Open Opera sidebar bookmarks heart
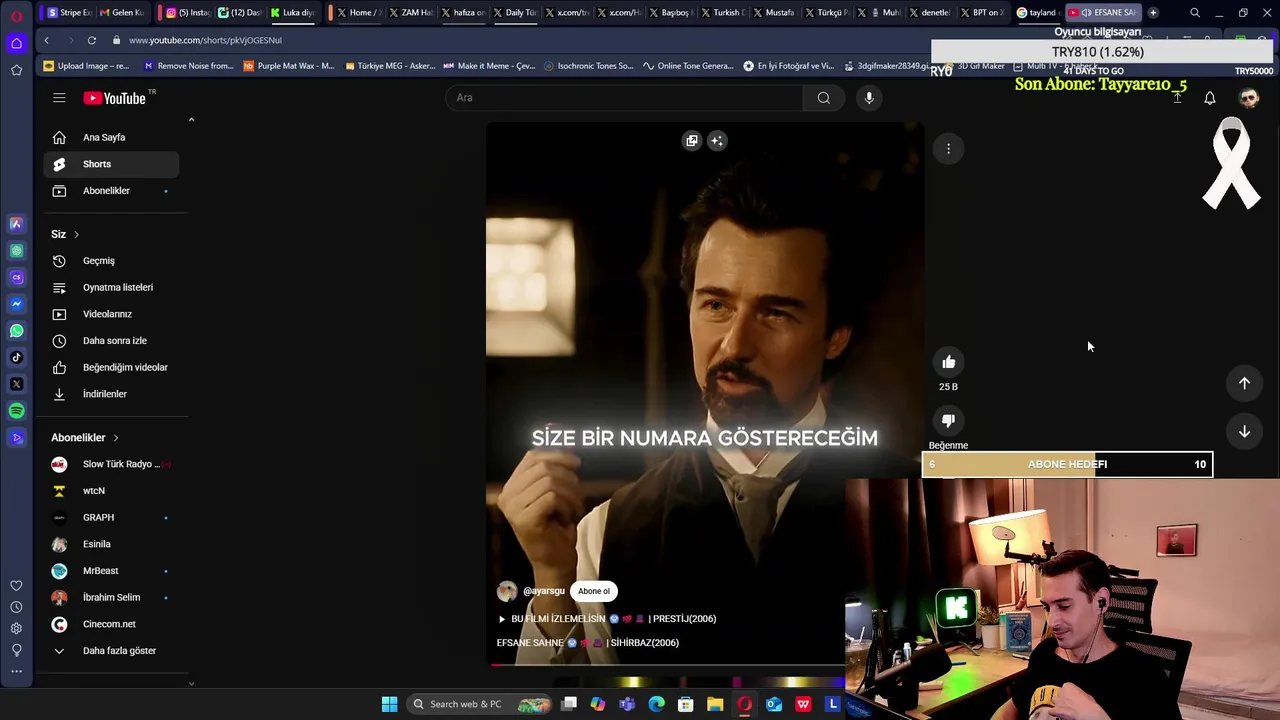 tap(16, 586)
